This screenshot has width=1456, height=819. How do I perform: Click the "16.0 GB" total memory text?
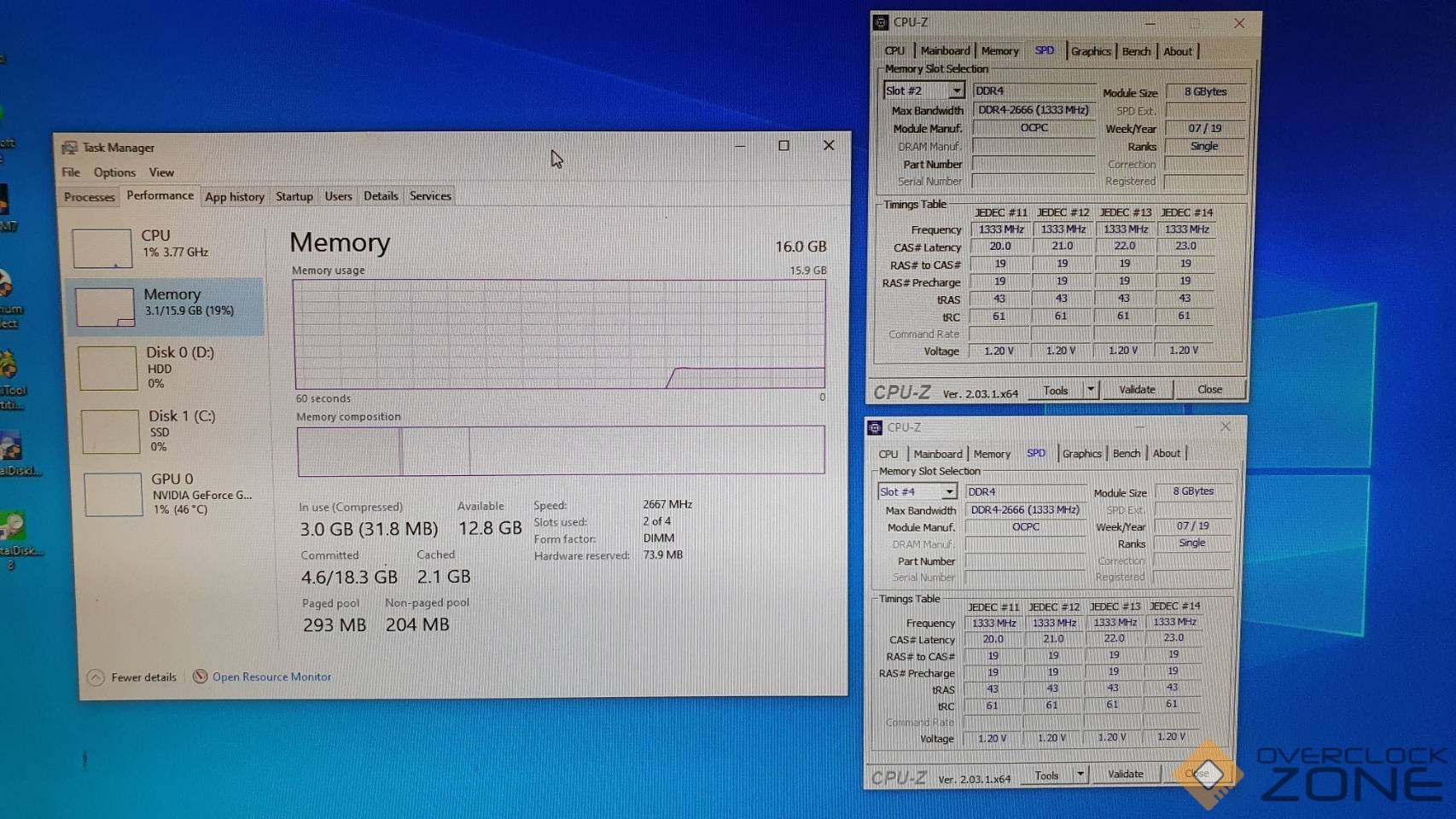coord(801,247)
